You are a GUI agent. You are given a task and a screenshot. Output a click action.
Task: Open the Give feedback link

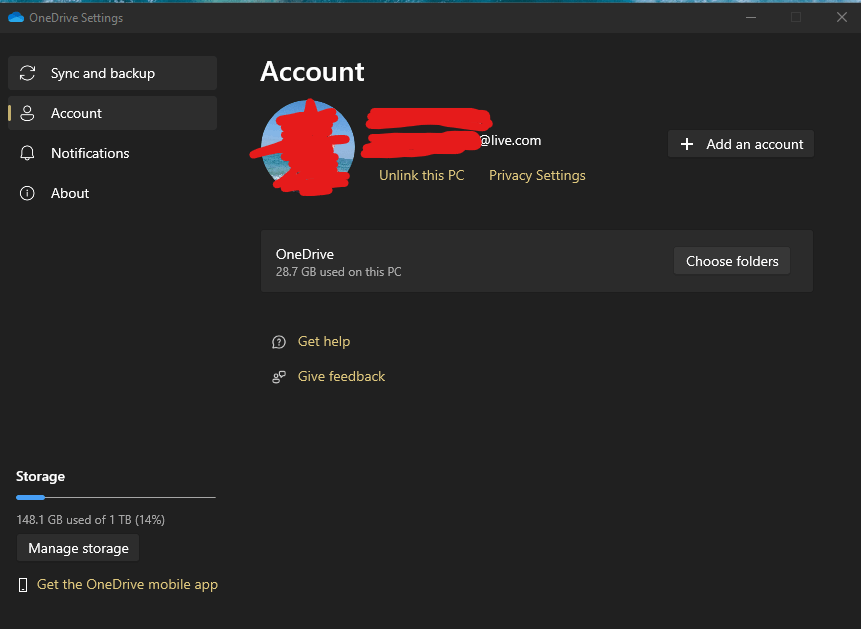pos(341,376)
